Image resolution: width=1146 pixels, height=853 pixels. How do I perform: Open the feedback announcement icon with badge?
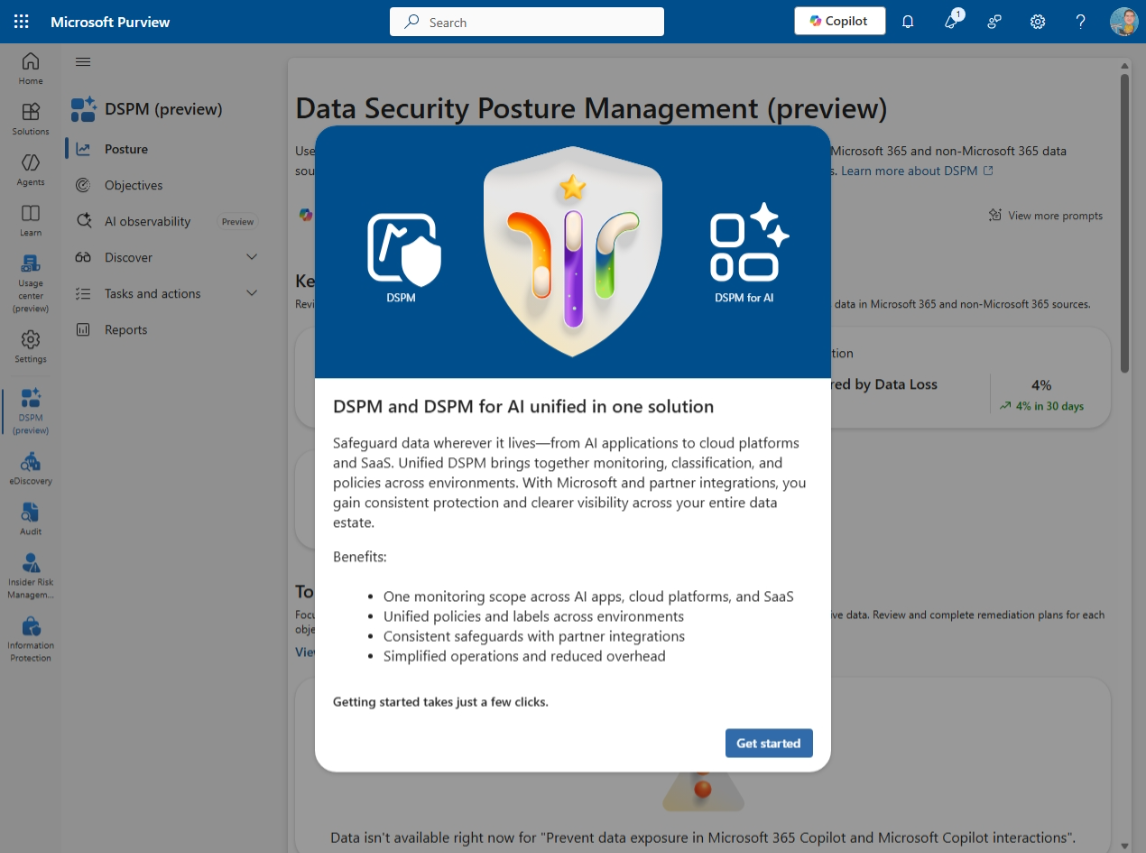(951, 21)
